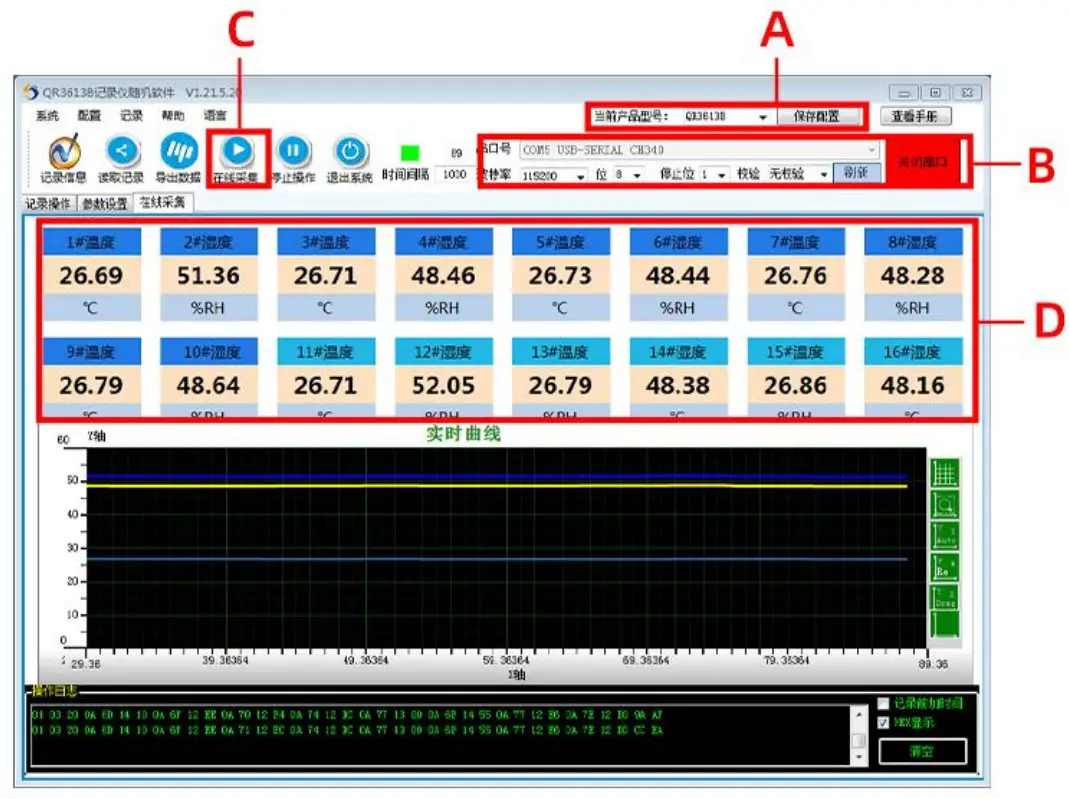
Task: Click the 2#湿度 value 51.36
Action: (x=209, y=275)
